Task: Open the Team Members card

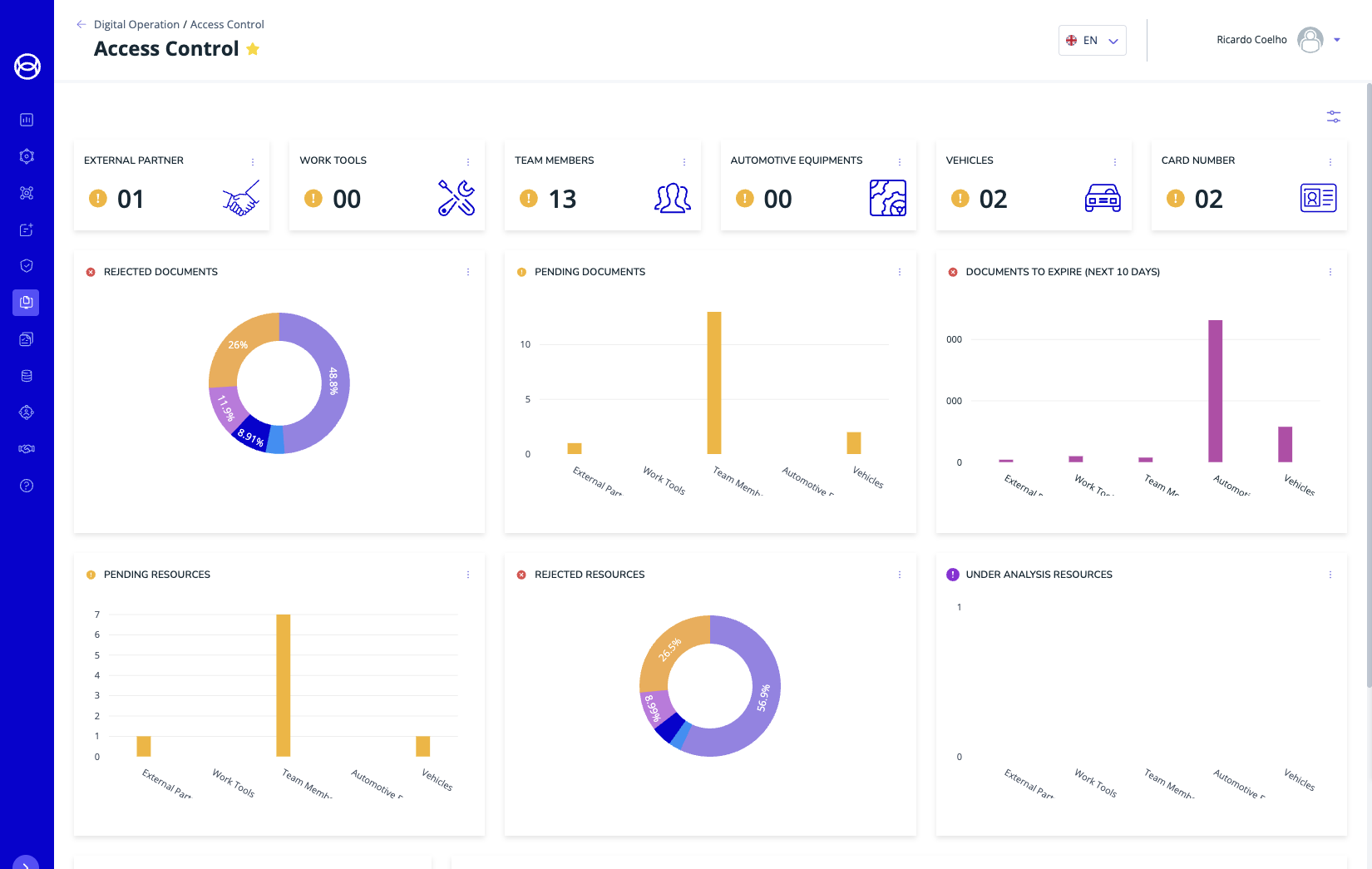Action: [602, 185]
